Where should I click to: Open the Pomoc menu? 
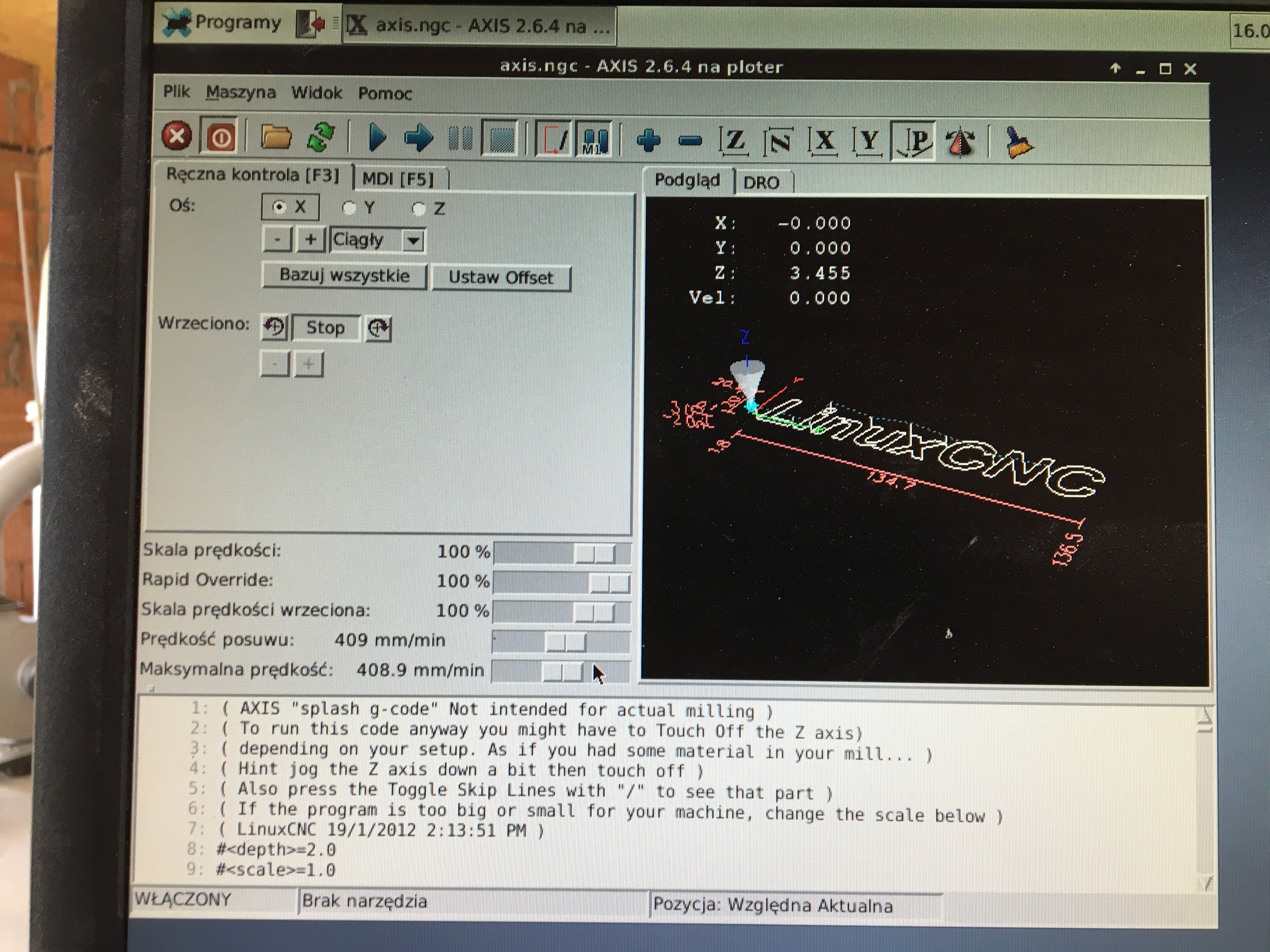tap(385, 93)
